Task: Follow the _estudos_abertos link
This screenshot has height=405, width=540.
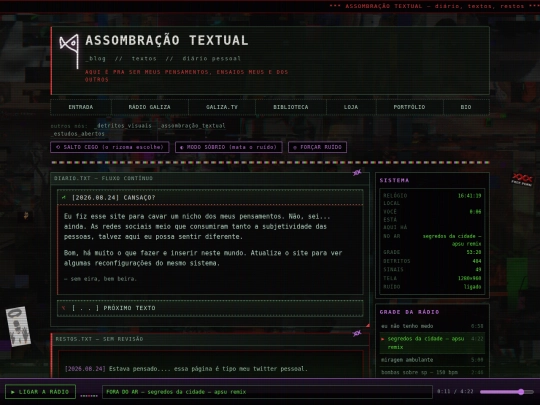Action: tap(77, 134)
